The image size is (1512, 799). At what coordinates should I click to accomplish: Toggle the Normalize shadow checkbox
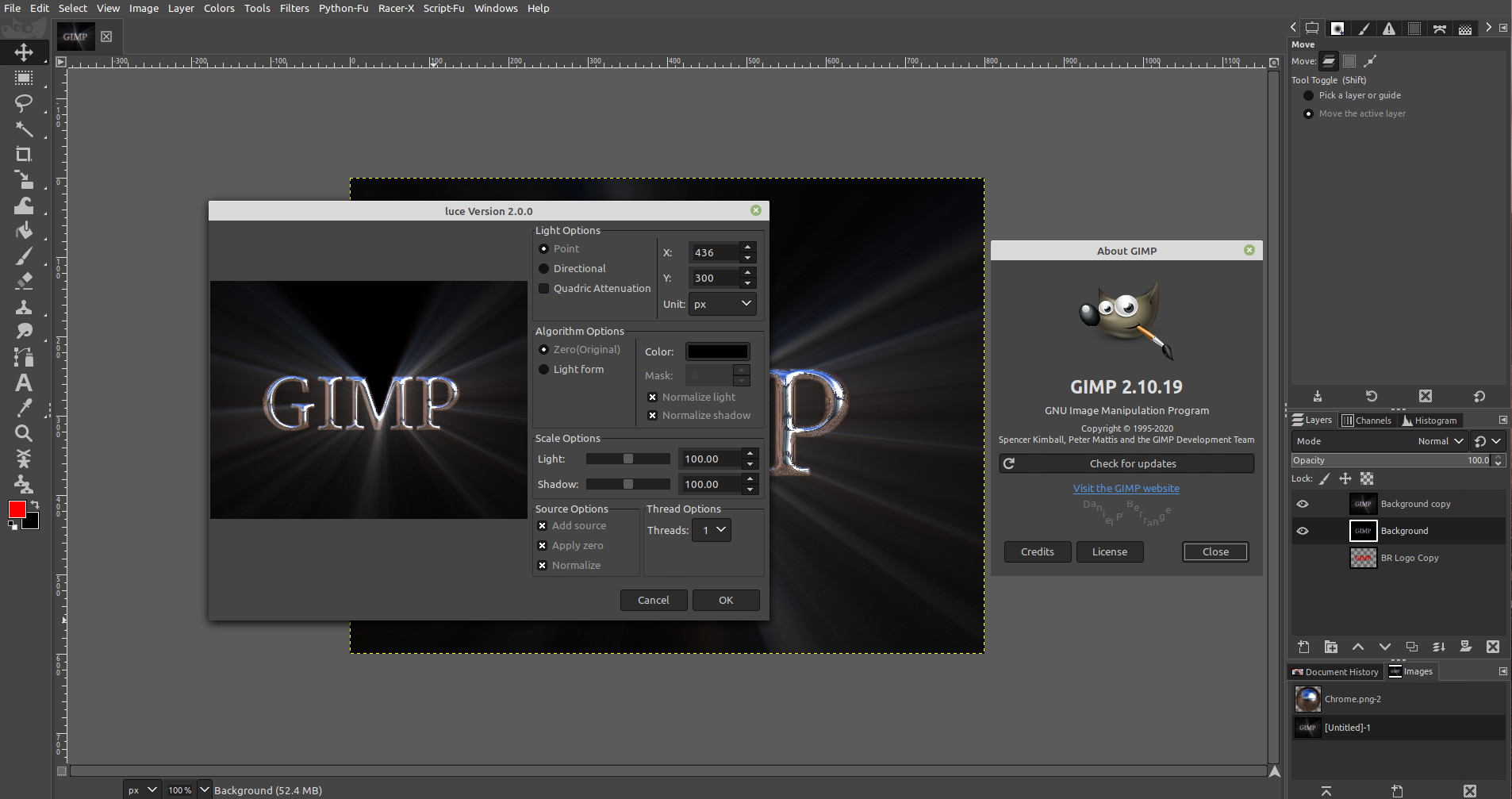698,415
